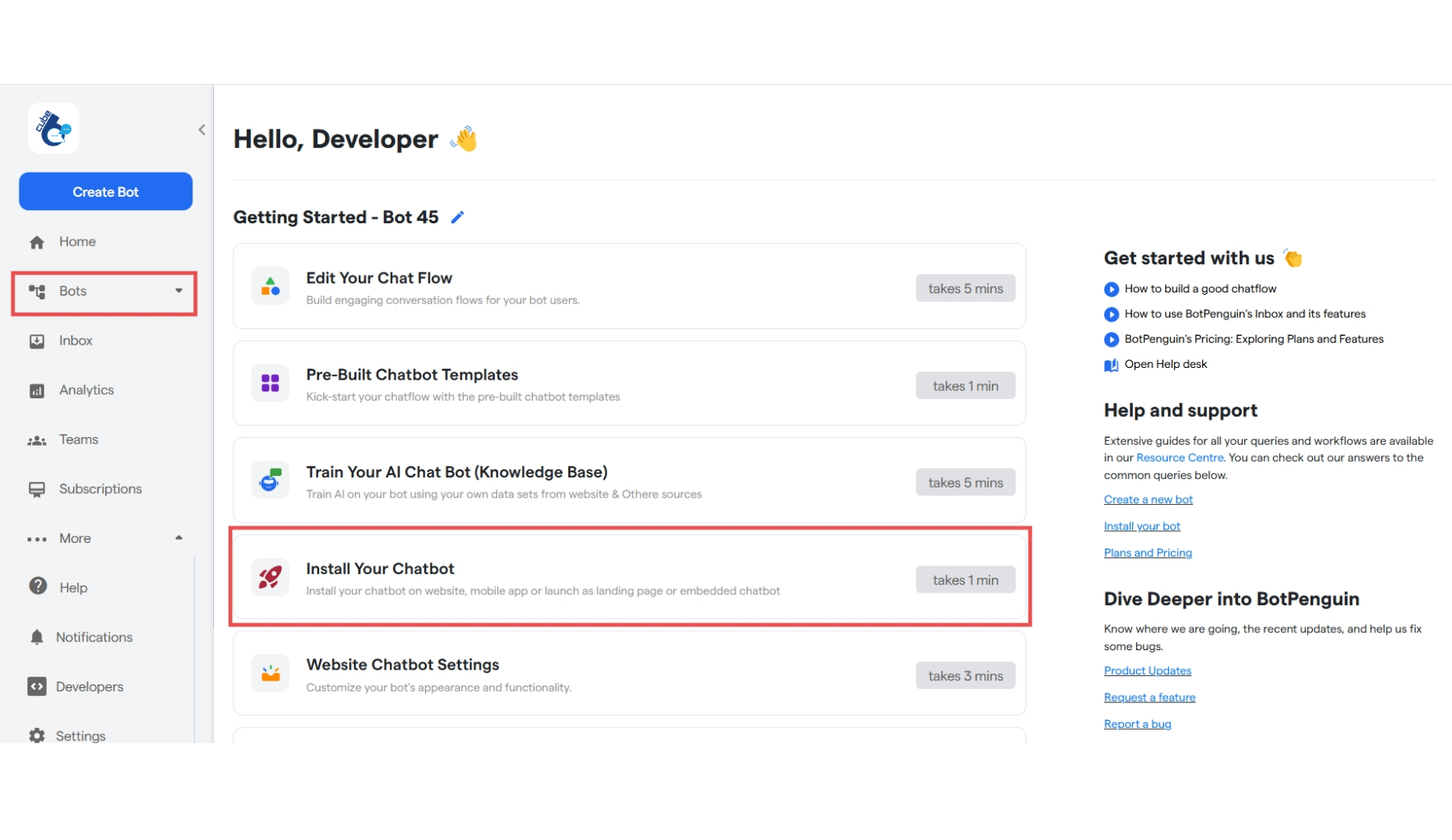Open the Product Updates link
The height and width of the screenshot is (840, 1452).
[1147, 670]
